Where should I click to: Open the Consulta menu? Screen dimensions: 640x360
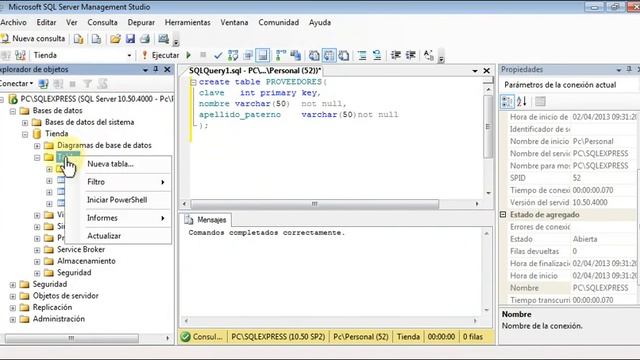pyautogui.click(x=102, y=22)
